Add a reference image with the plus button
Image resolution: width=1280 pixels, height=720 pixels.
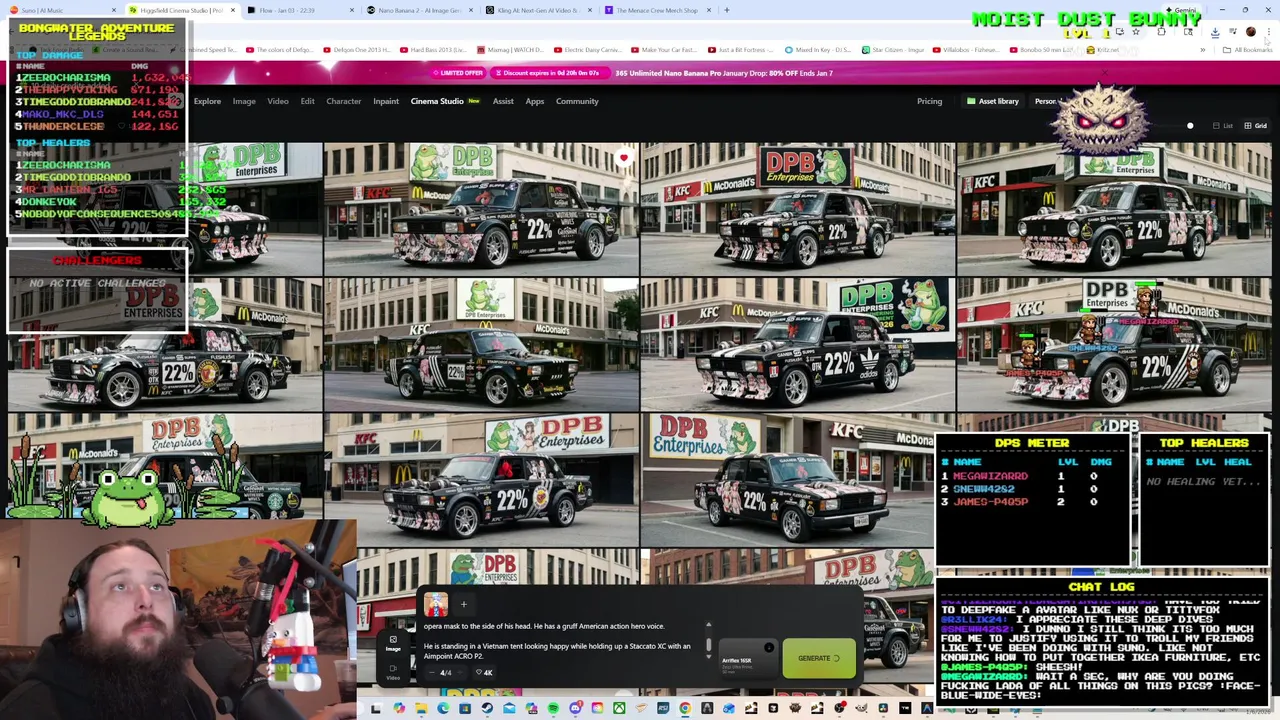(x=464, y=604)
